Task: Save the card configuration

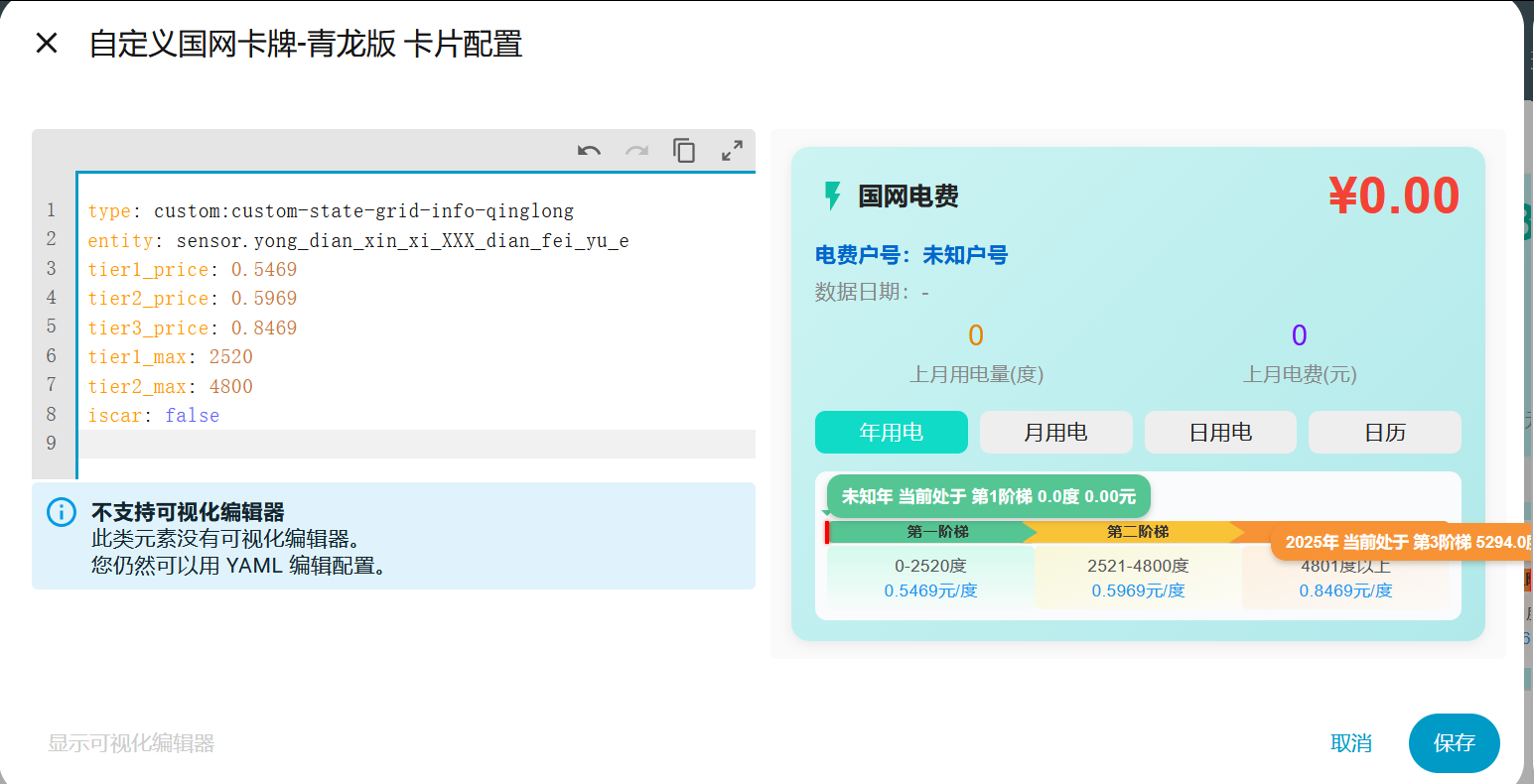Action: pyautogui.click(x=1454, y=743)
